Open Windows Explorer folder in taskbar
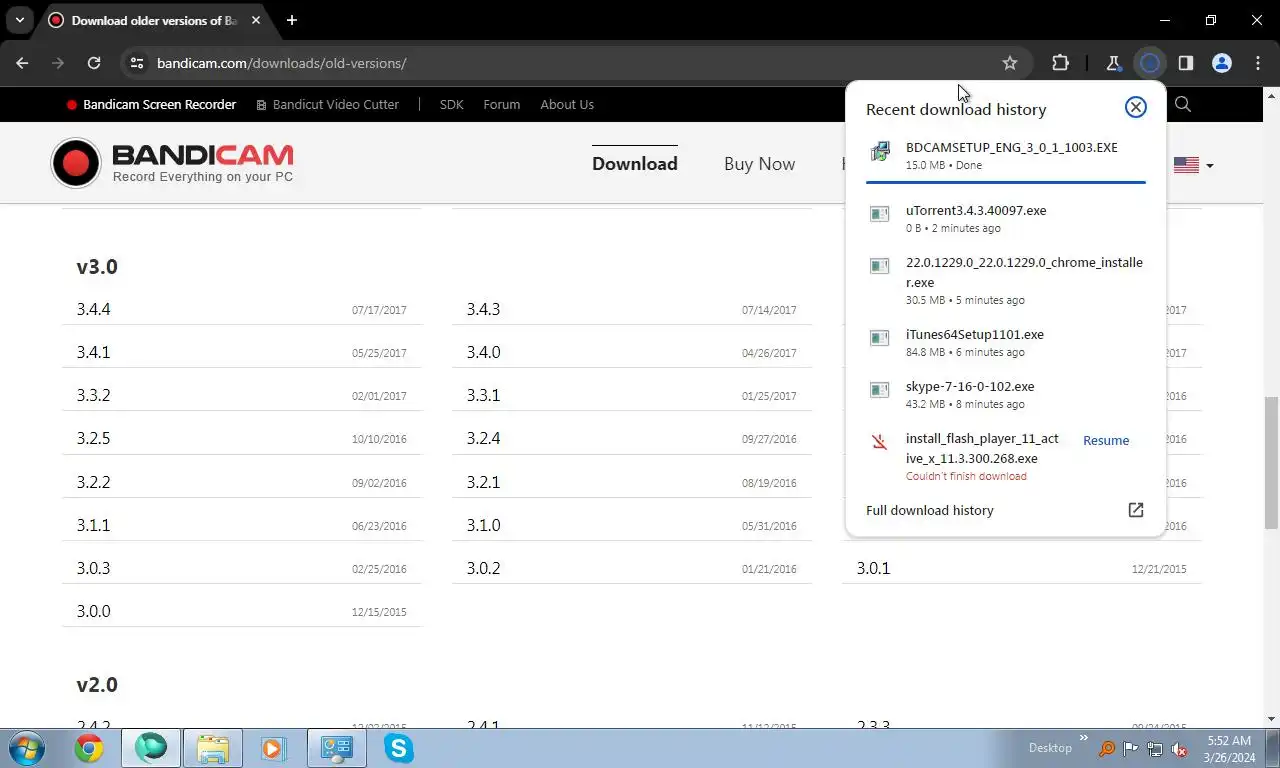 pos(212,748)
